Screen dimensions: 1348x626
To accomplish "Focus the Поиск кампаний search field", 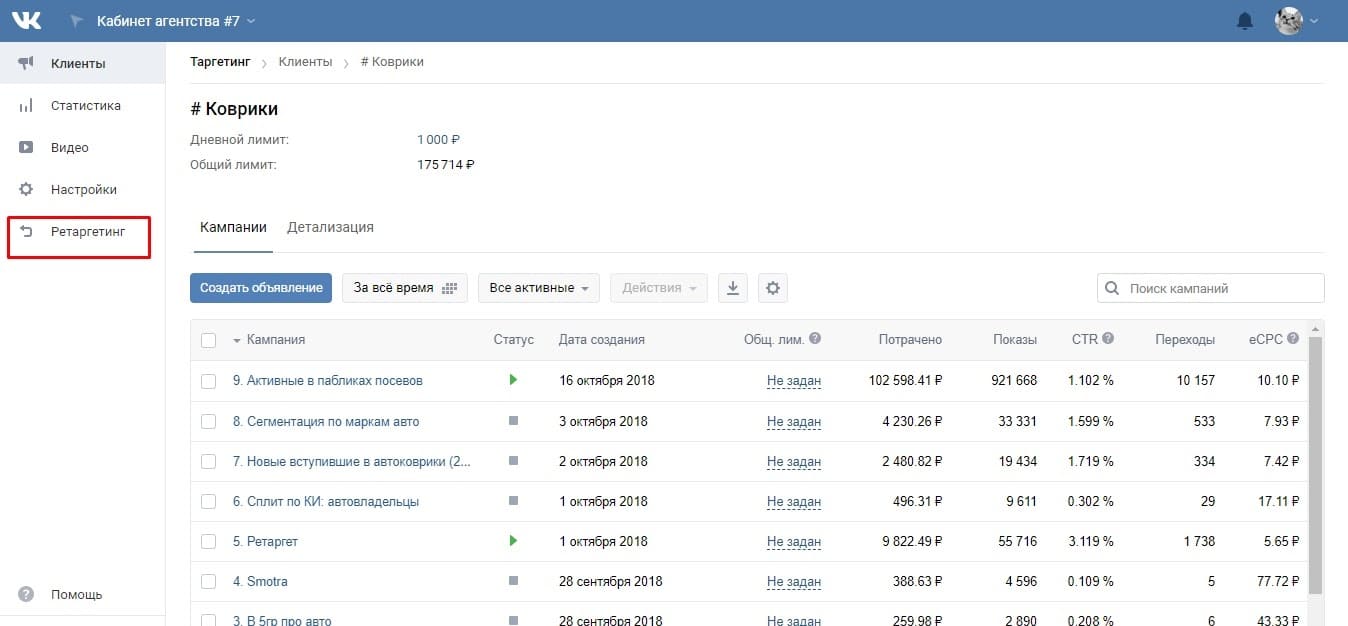I will 1211,288.
